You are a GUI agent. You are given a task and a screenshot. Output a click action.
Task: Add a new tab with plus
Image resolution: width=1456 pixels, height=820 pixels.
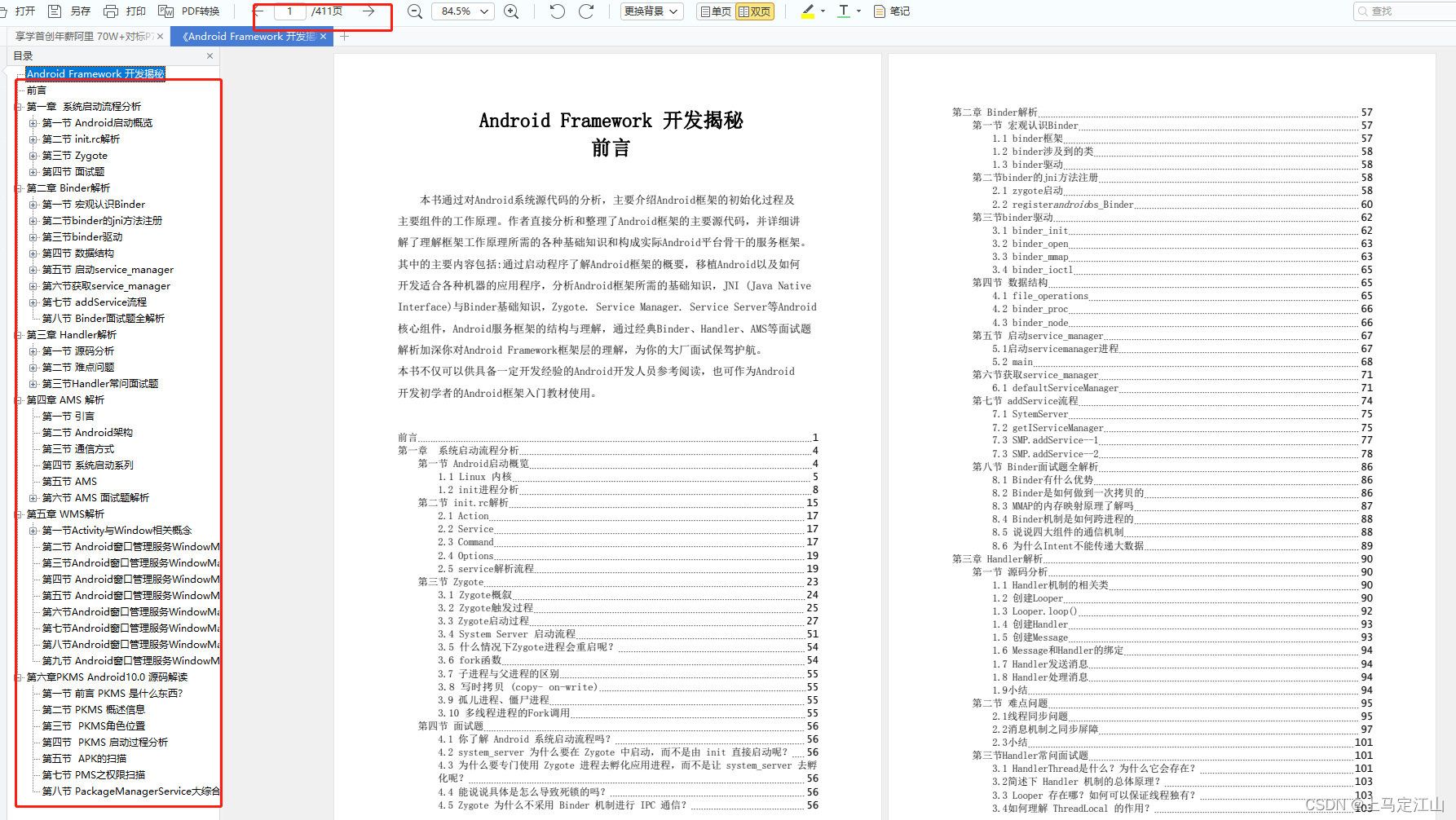click(x=344, y=37)
